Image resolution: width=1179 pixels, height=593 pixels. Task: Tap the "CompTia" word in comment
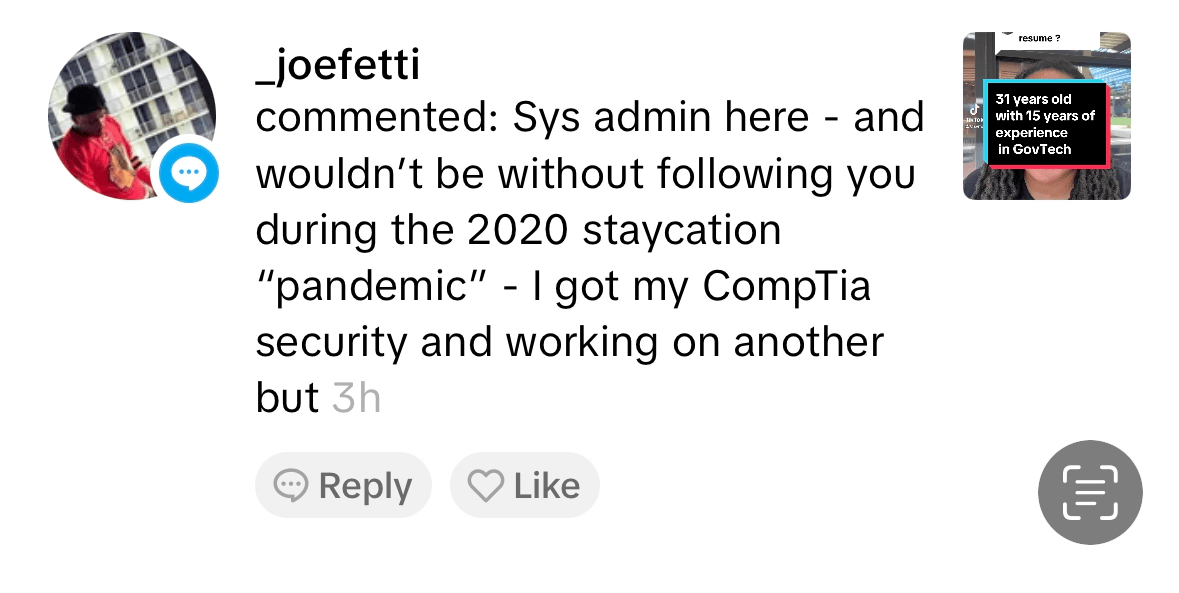click(x=786, y=286)
